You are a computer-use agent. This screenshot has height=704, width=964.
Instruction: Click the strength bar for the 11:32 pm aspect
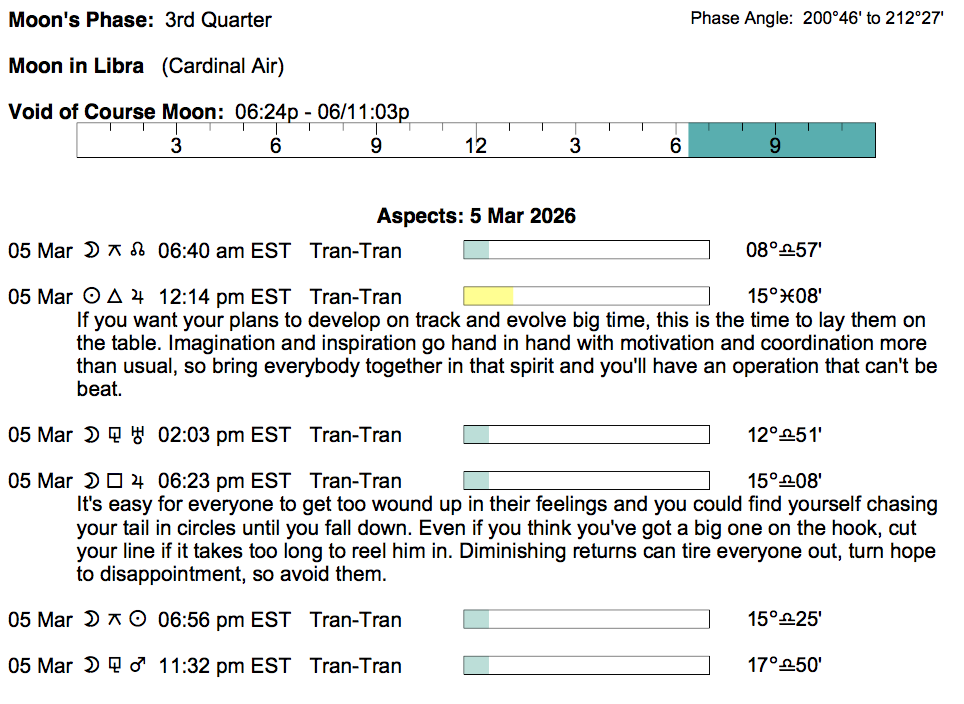(x=586, y=666)
